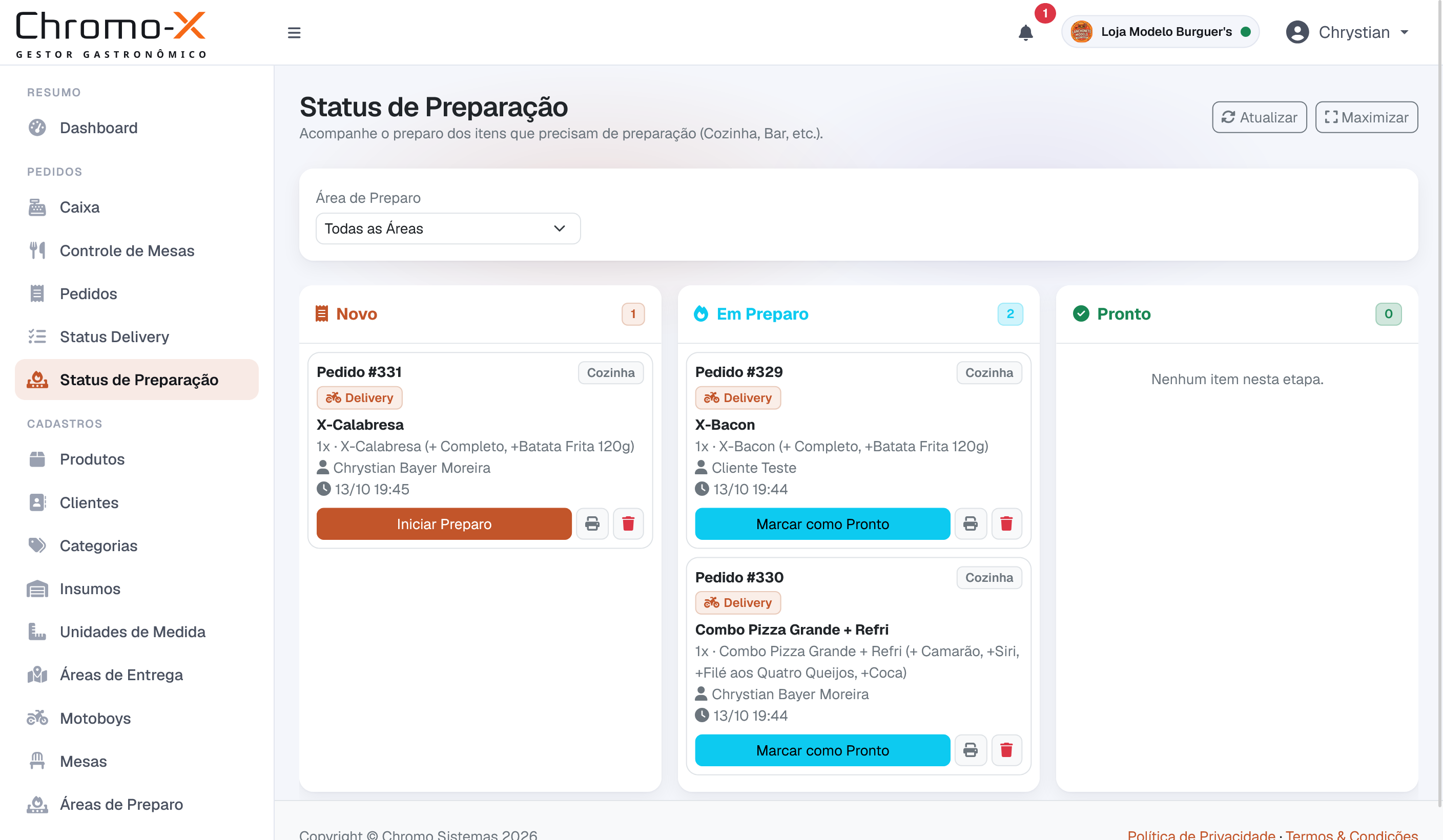This screenshot has width=1443, height=840.
Task: Toggle the sidebar hamburger menu icon
Action: (294, 33)
